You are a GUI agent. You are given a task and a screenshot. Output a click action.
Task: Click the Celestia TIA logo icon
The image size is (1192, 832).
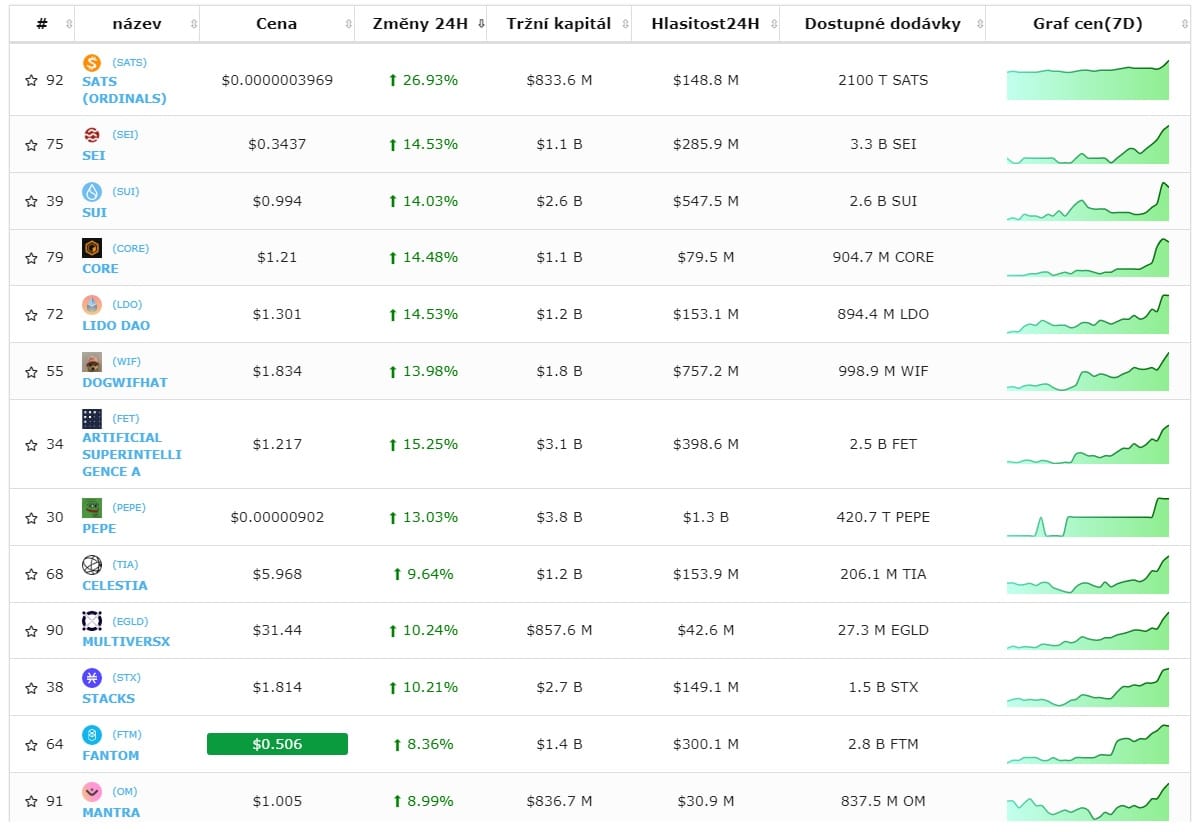coord(92,564)
